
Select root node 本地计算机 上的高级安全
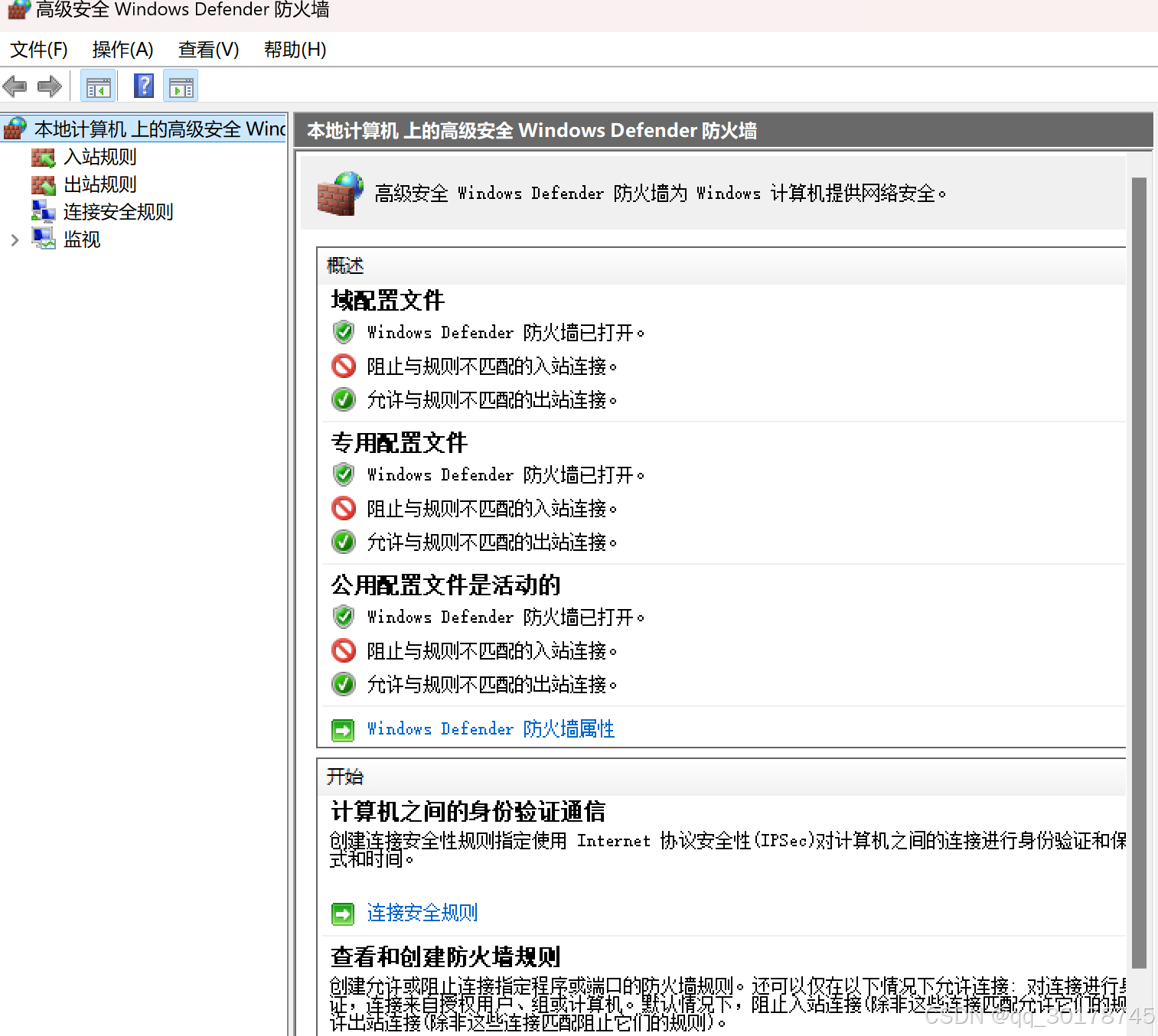point(160,129)
